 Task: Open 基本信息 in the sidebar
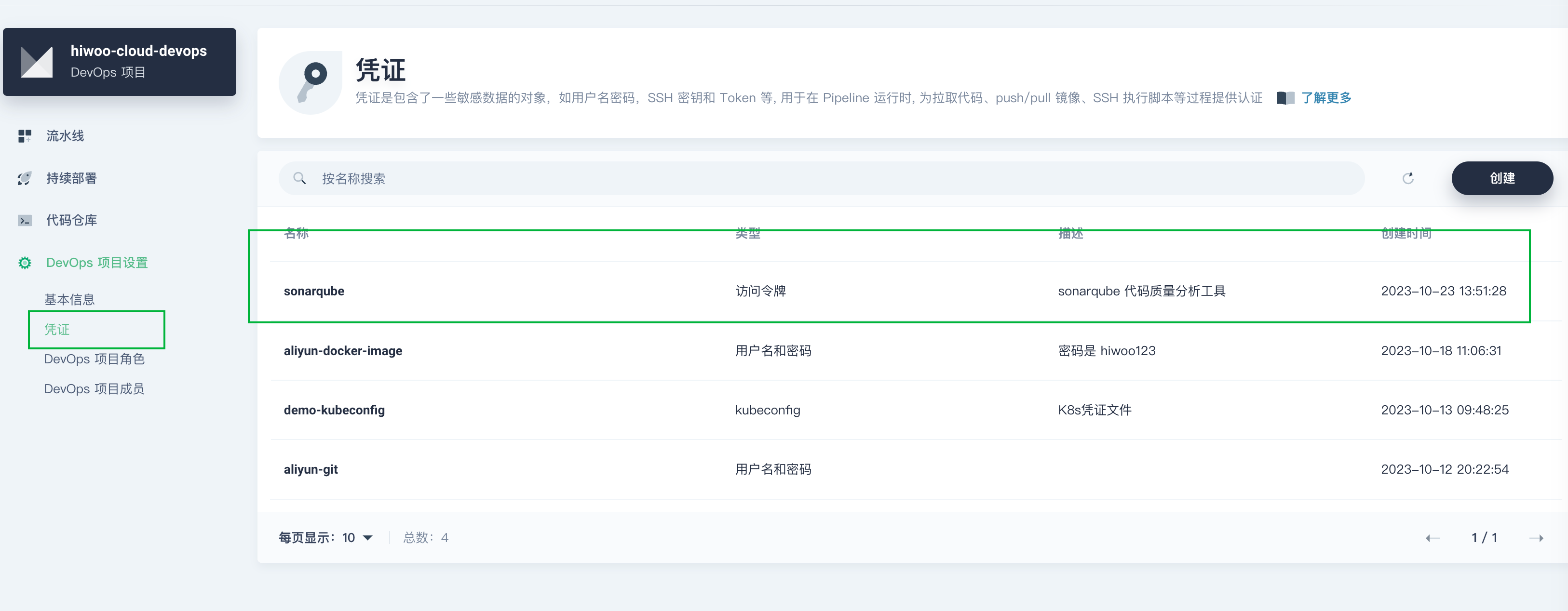(x=69, y=299)
